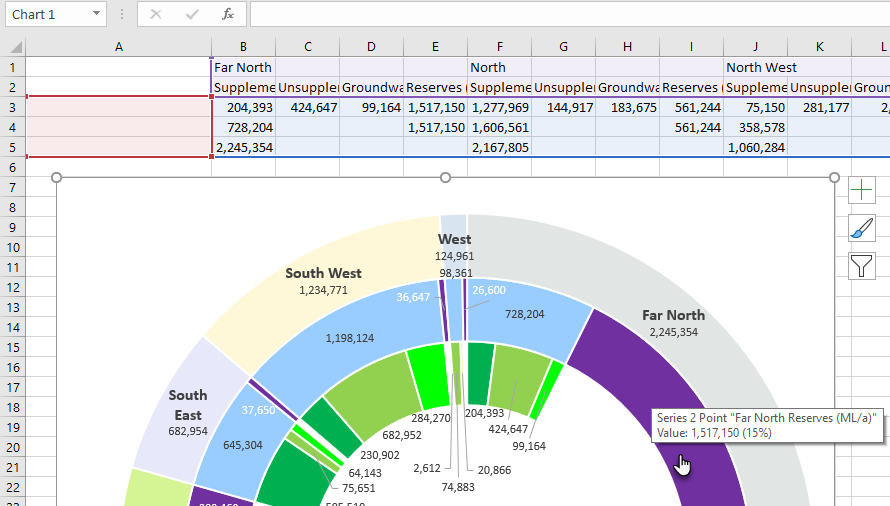Click cell with value 204,393
This screenshot has height=506, width=890.
(x=244, y=107)
